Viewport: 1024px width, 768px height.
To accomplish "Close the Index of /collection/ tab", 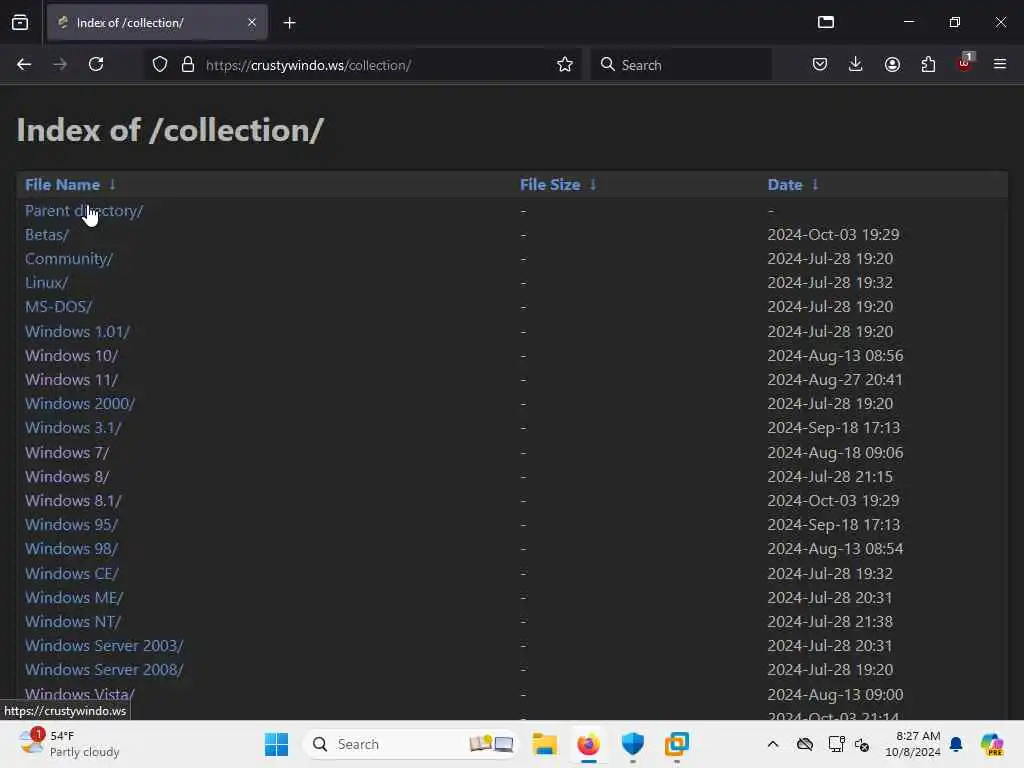I will [252, 23].
